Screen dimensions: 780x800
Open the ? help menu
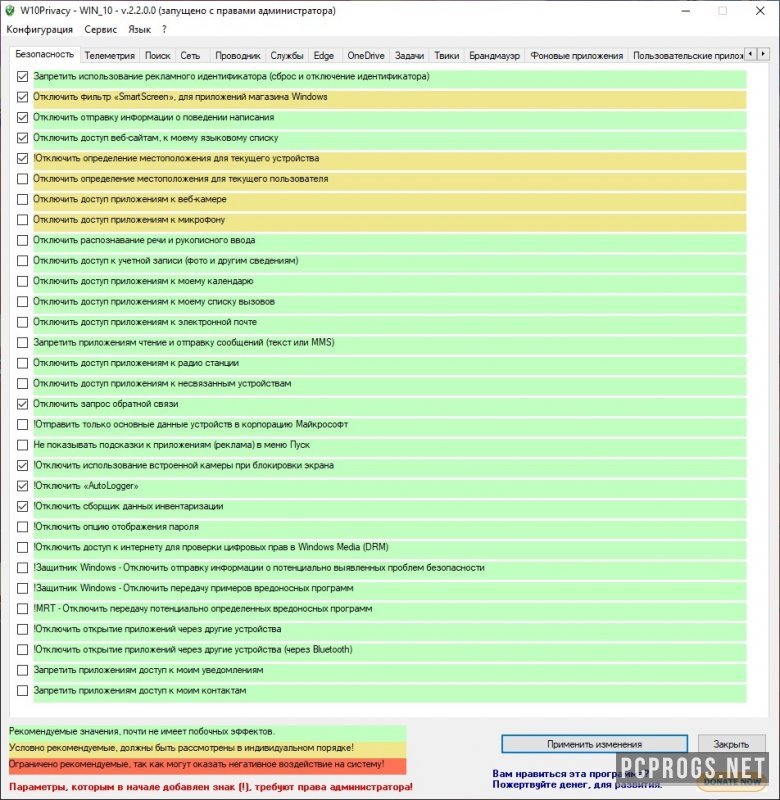click(164, 30)
